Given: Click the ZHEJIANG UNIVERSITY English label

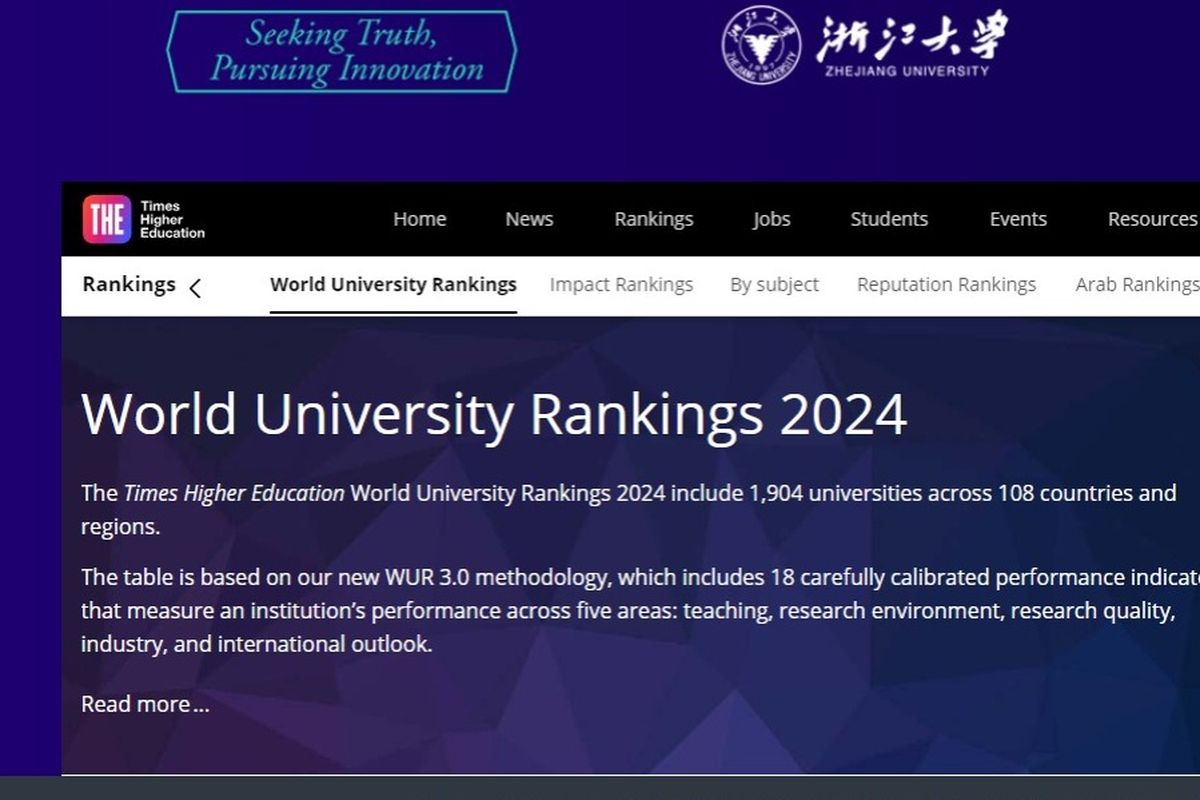Looking at the screenshot, I should click(x=908, y=71).
